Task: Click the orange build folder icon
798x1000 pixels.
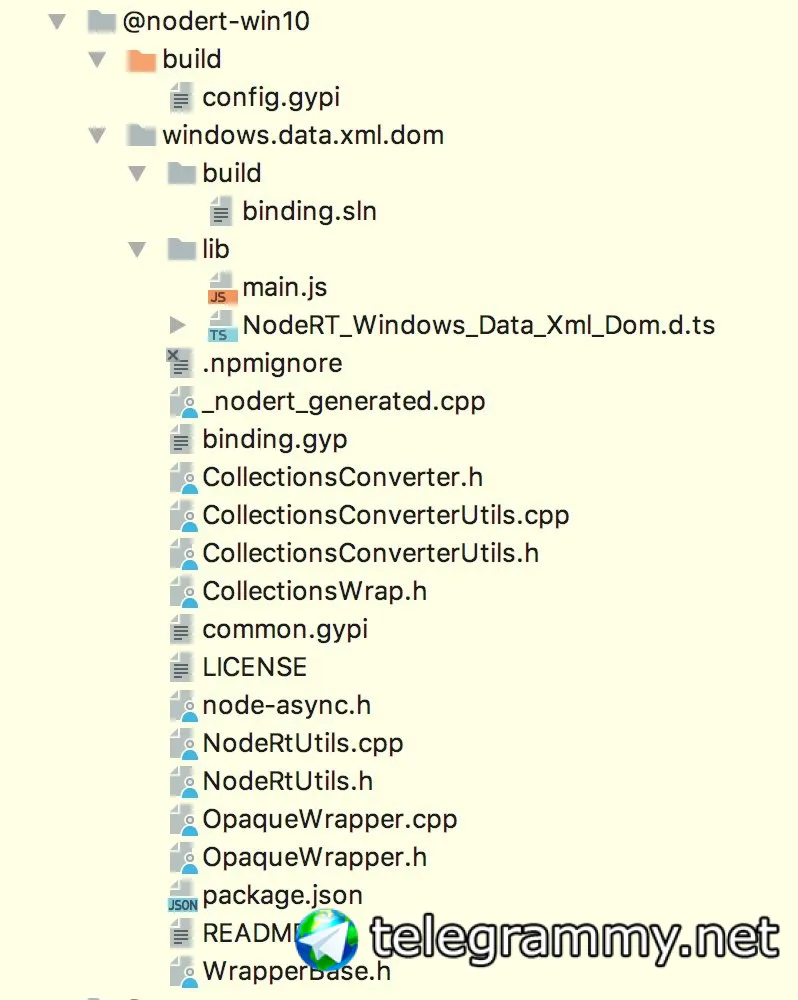Action: pos(141,59)
